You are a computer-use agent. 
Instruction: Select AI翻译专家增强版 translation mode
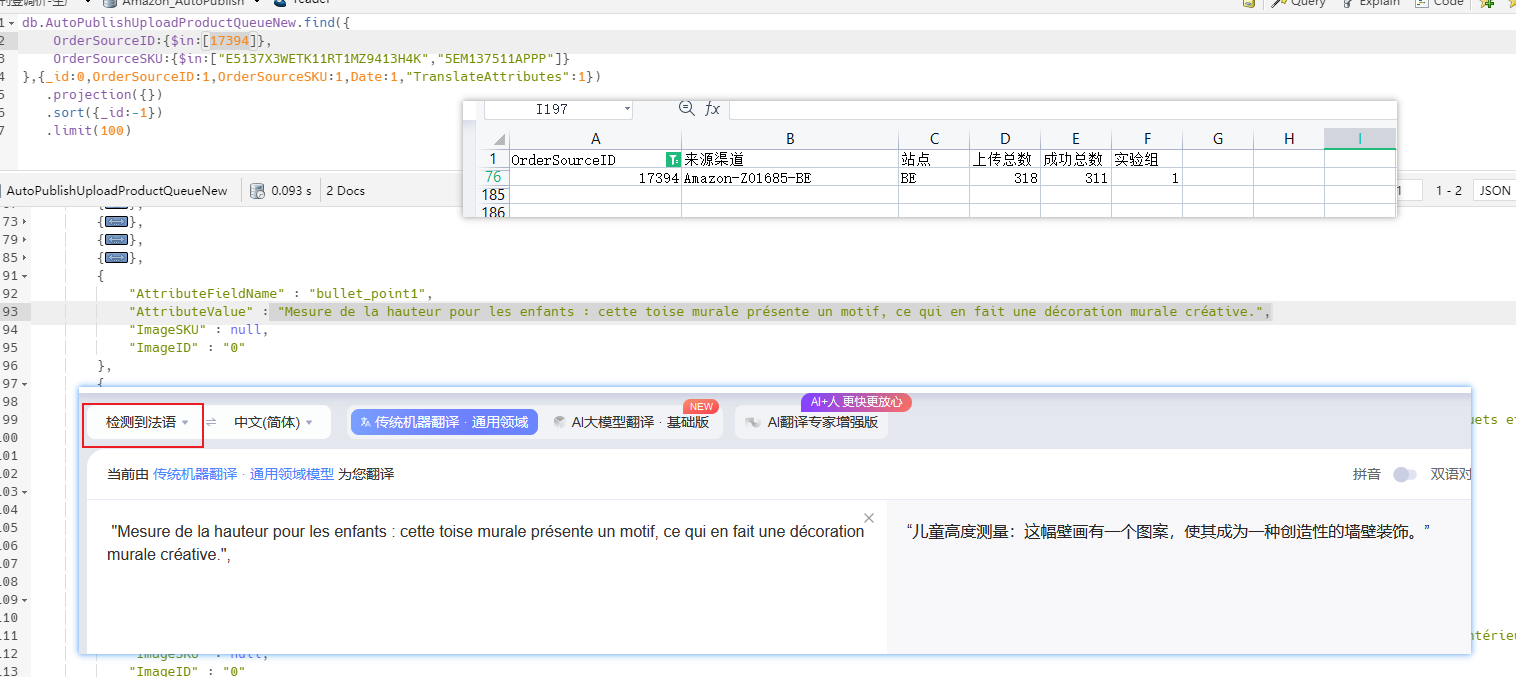click(x=811, y=422)
